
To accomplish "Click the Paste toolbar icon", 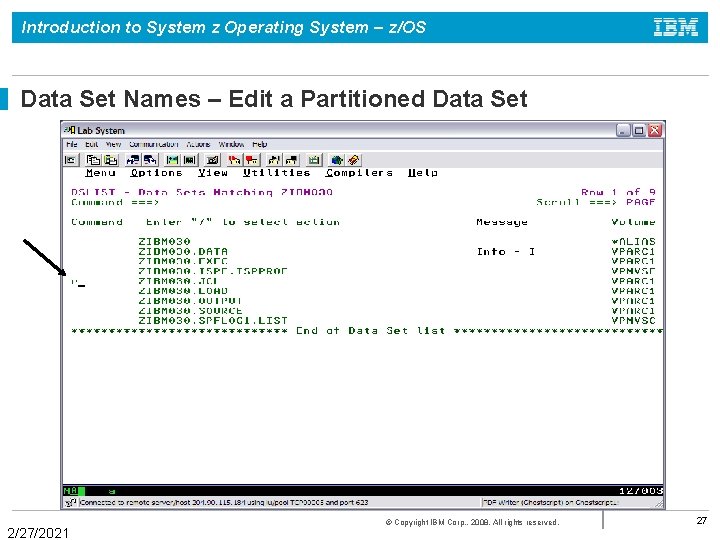I will 111,160.
